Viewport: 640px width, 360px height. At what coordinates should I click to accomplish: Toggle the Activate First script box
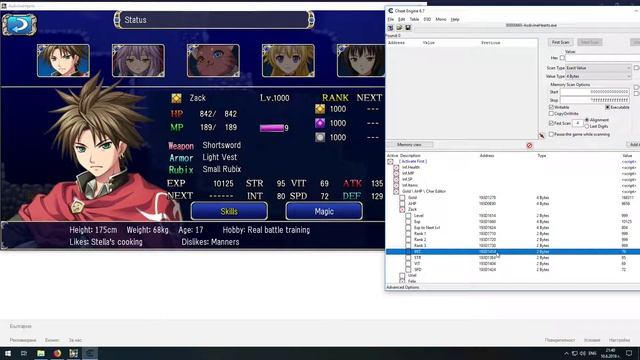coord(390,162)
